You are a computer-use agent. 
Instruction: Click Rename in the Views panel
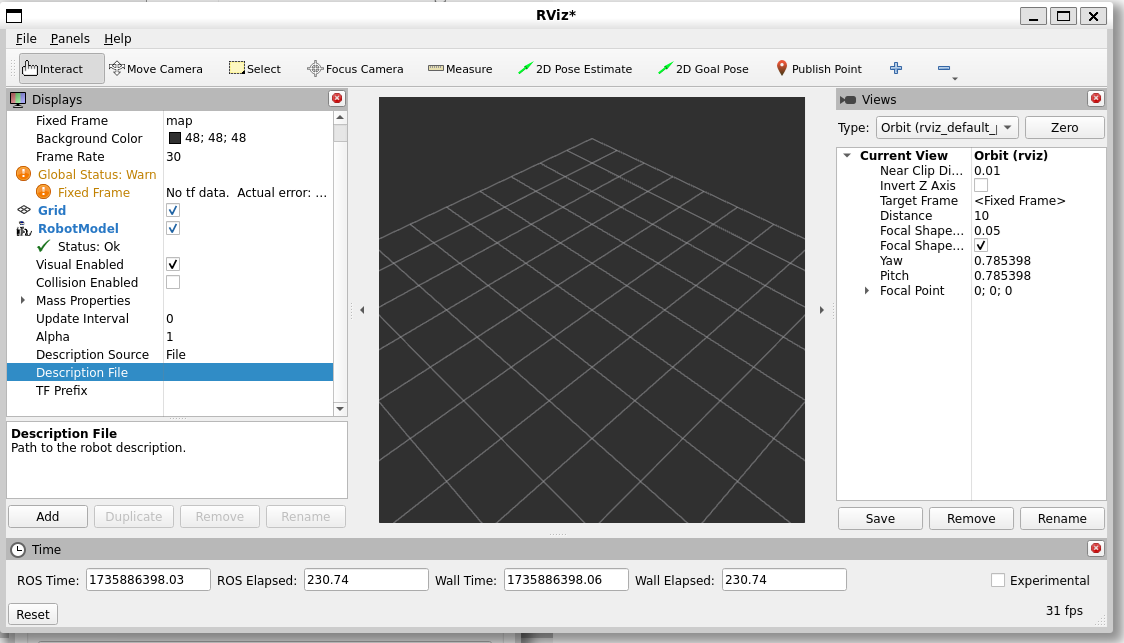pos(1062,518)
